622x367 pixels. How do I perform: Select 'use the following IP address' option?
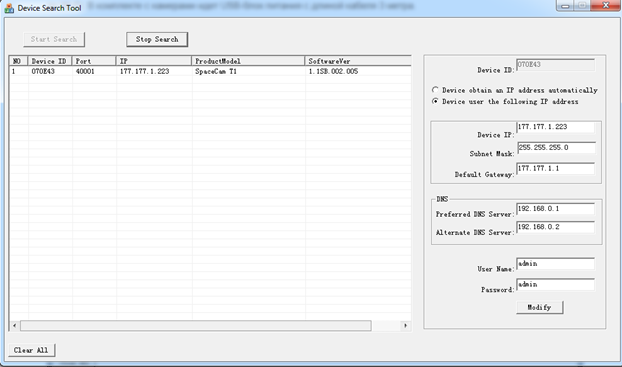(436, 101)
